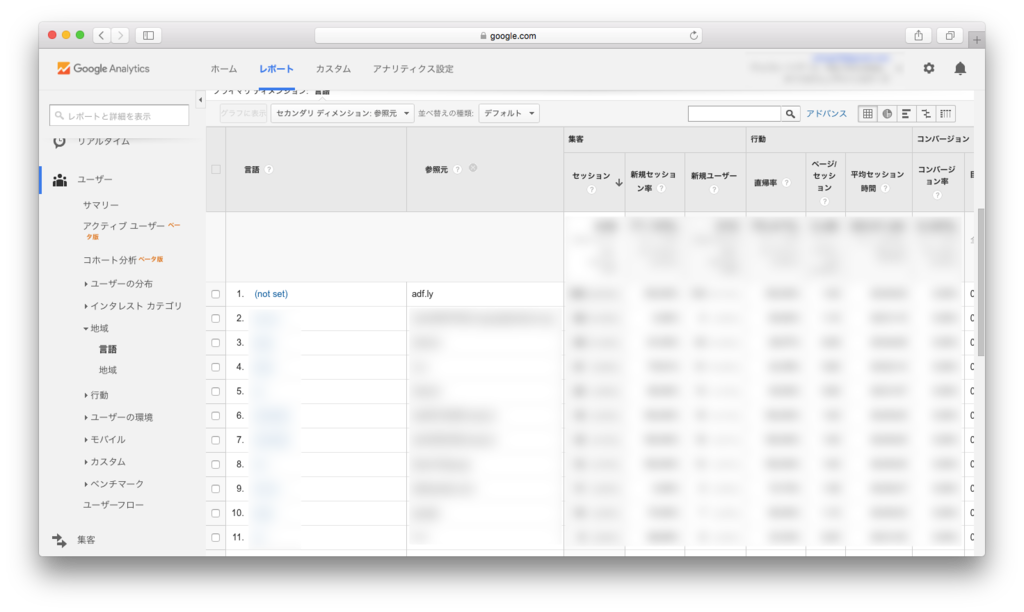Click the vertical scrollbar on the right
Image resolution: width=1024 pixels, height=612 pixels.
point(980,282)
